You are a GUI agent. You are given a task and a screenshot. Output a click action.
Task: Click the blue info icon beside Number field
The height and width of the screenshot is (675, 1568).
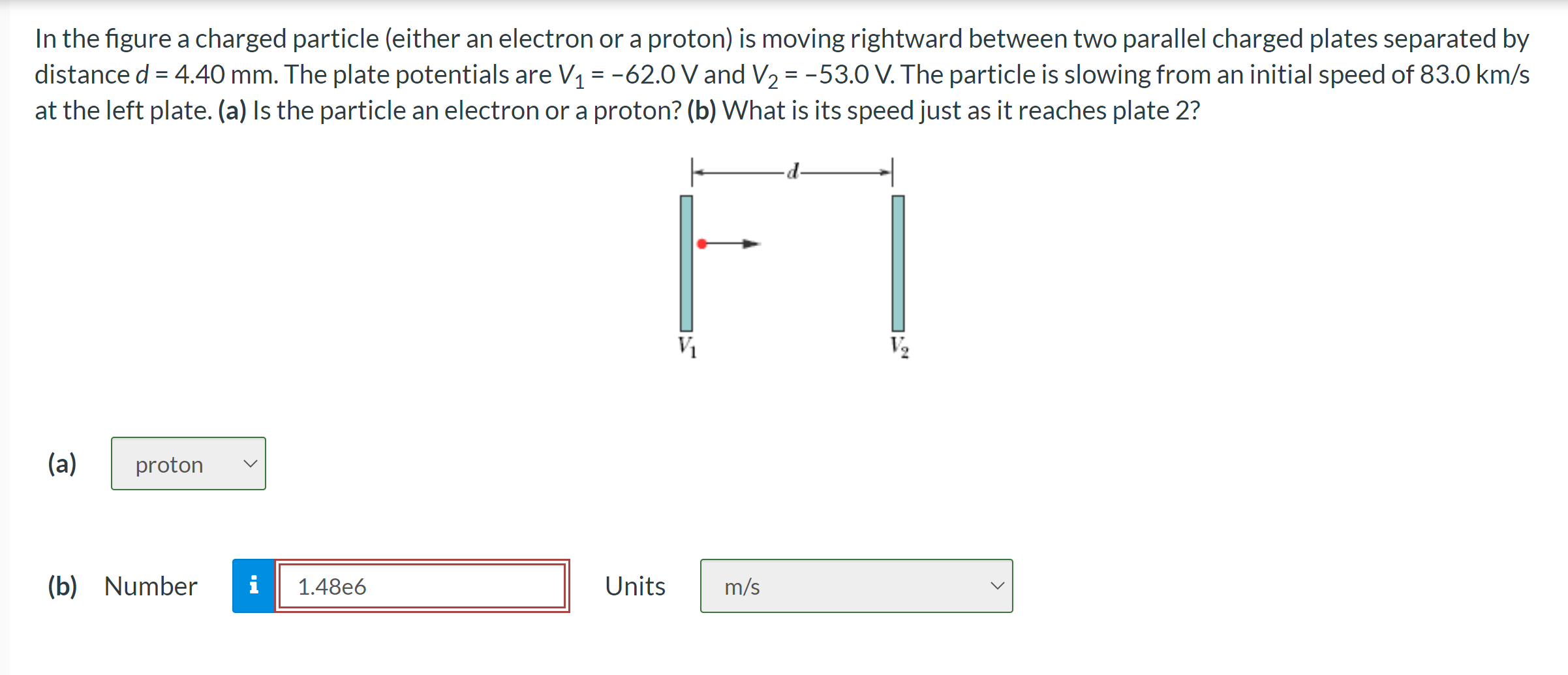pos(253,586)
